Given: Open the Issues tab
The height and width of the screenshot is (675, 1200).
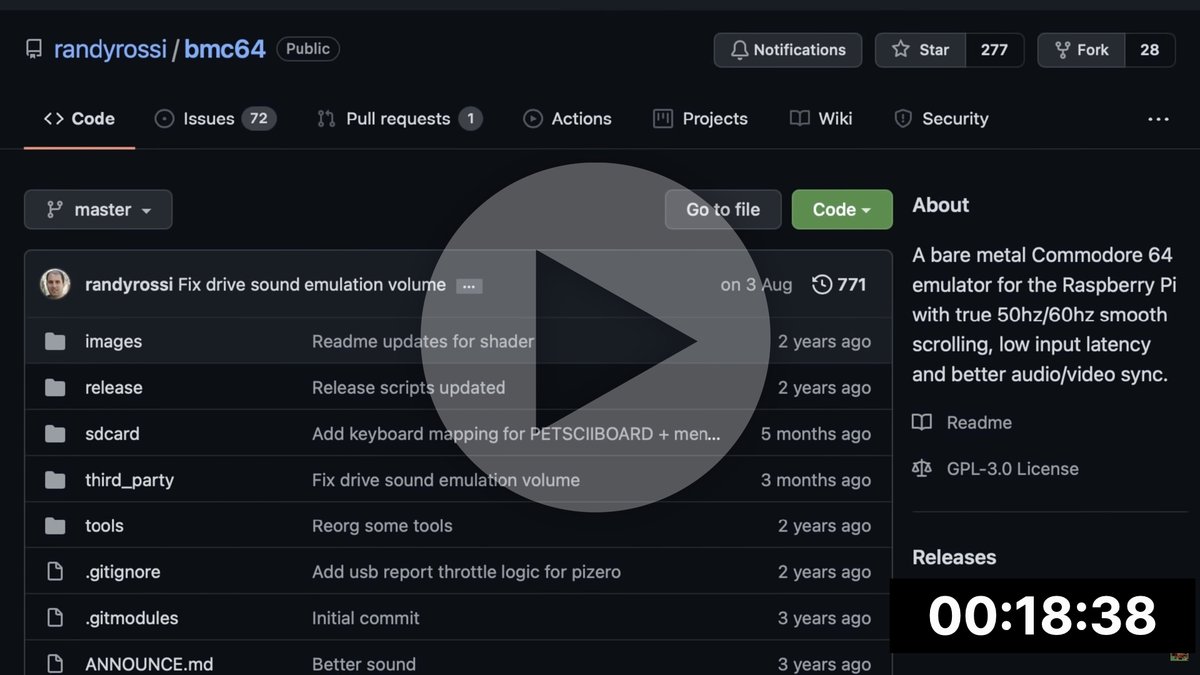Looking at the screenshot, I should point(215,118).
